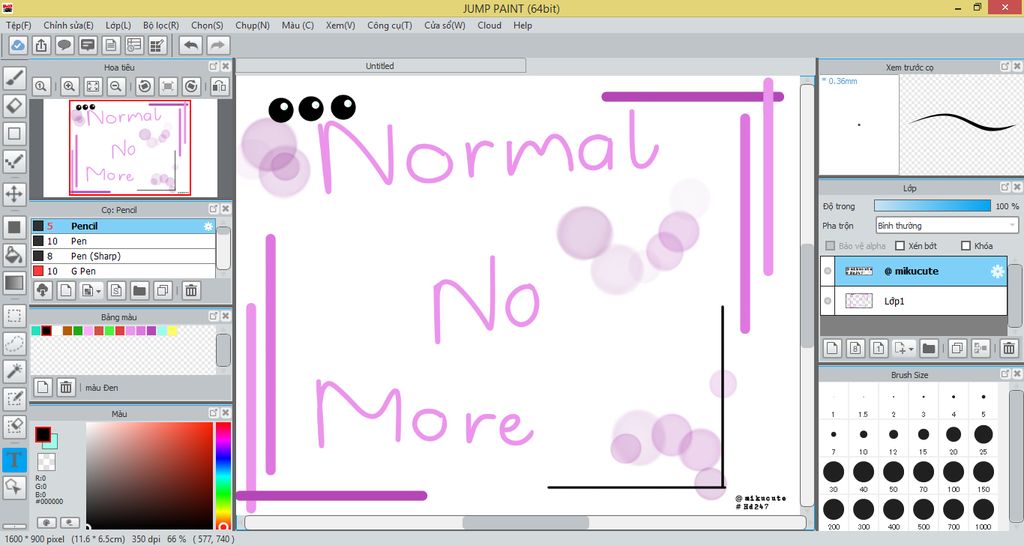Enable the Xén bớt checkbox
This screenshot has height=546, width=1024.
point(900,246)
